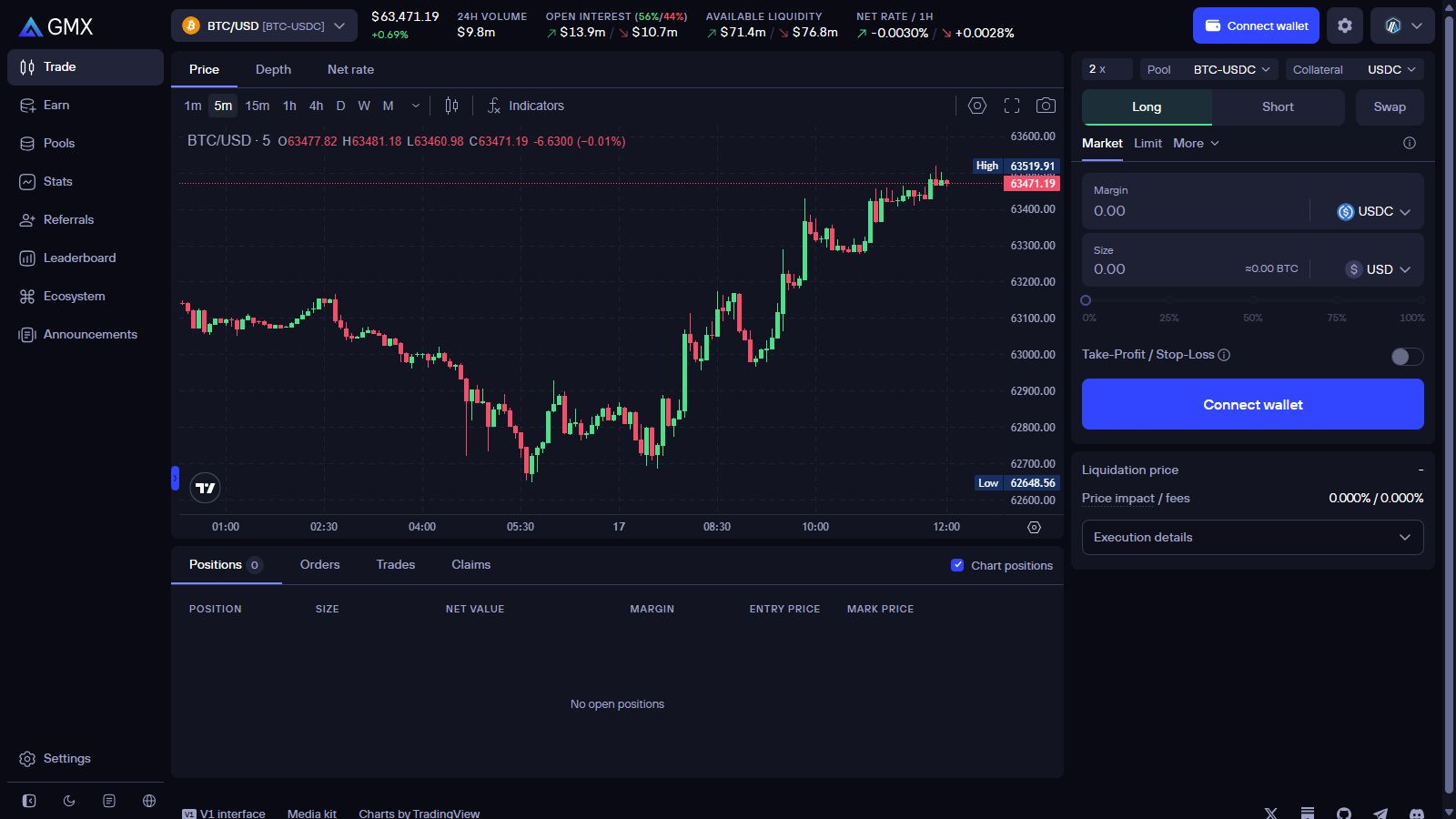Screen dimensions: 1456x819
Task: Open the Discord link icon in footer
Action: (x=1417, y=814)
